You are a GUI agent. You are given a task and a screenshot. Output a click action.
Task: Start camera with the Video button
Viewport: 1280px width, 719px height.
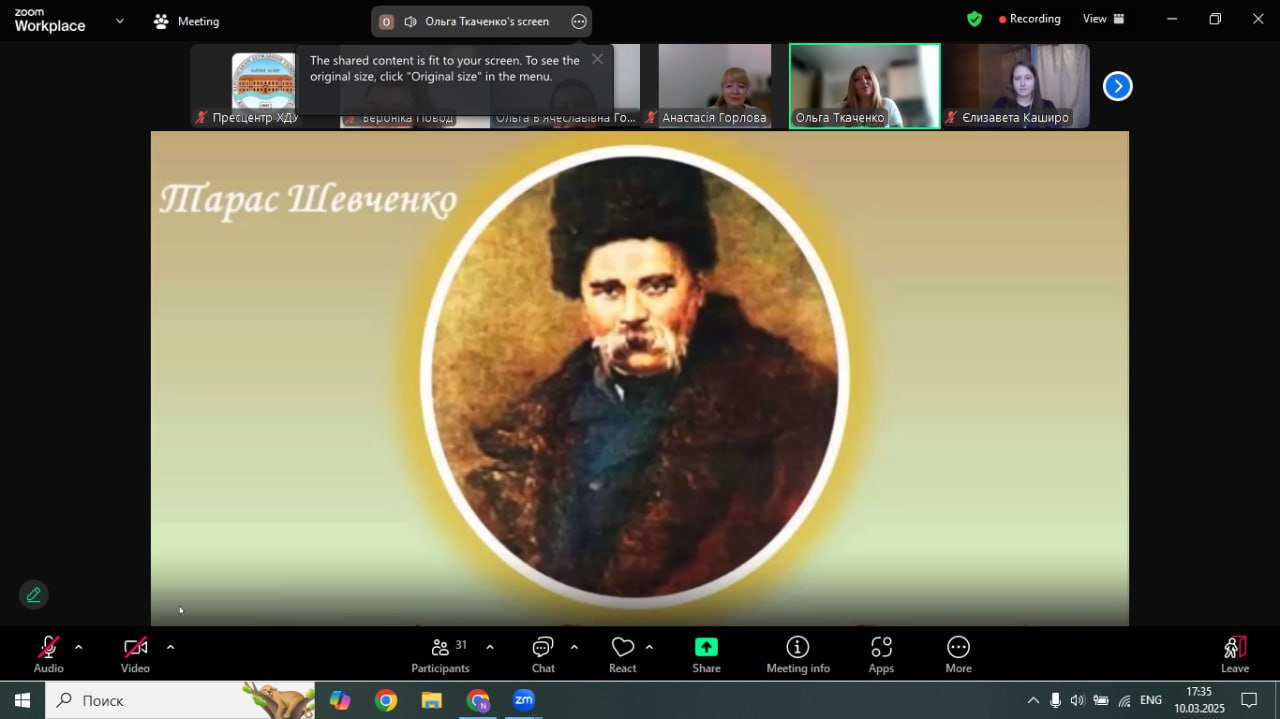[x=135, y=655]
